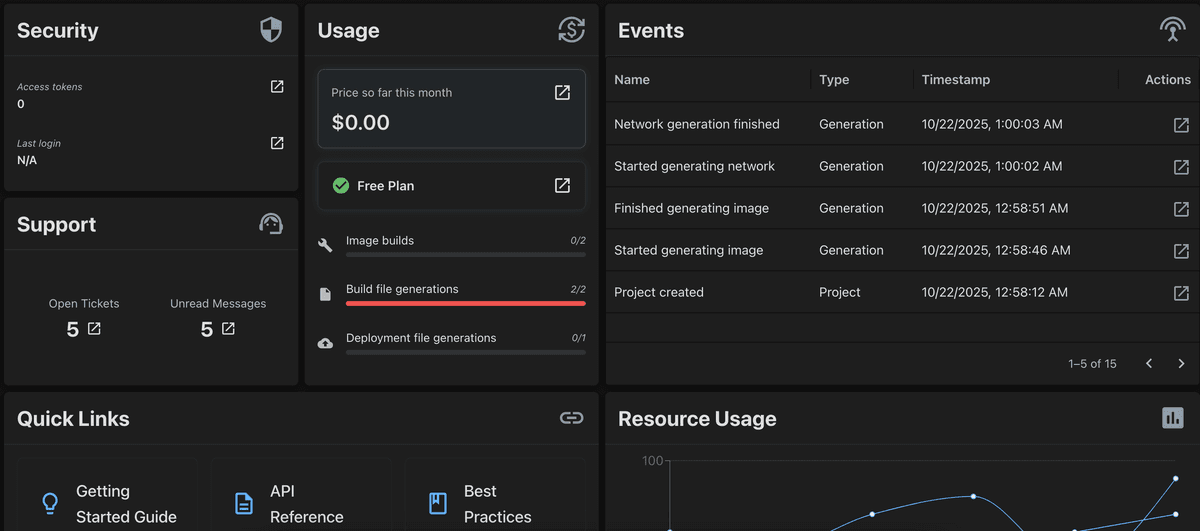Image resolution: width=1200 pixels, height=531 pixels.
Task: Click the Quick Links chain icon
Action: [x=571, y=418]
